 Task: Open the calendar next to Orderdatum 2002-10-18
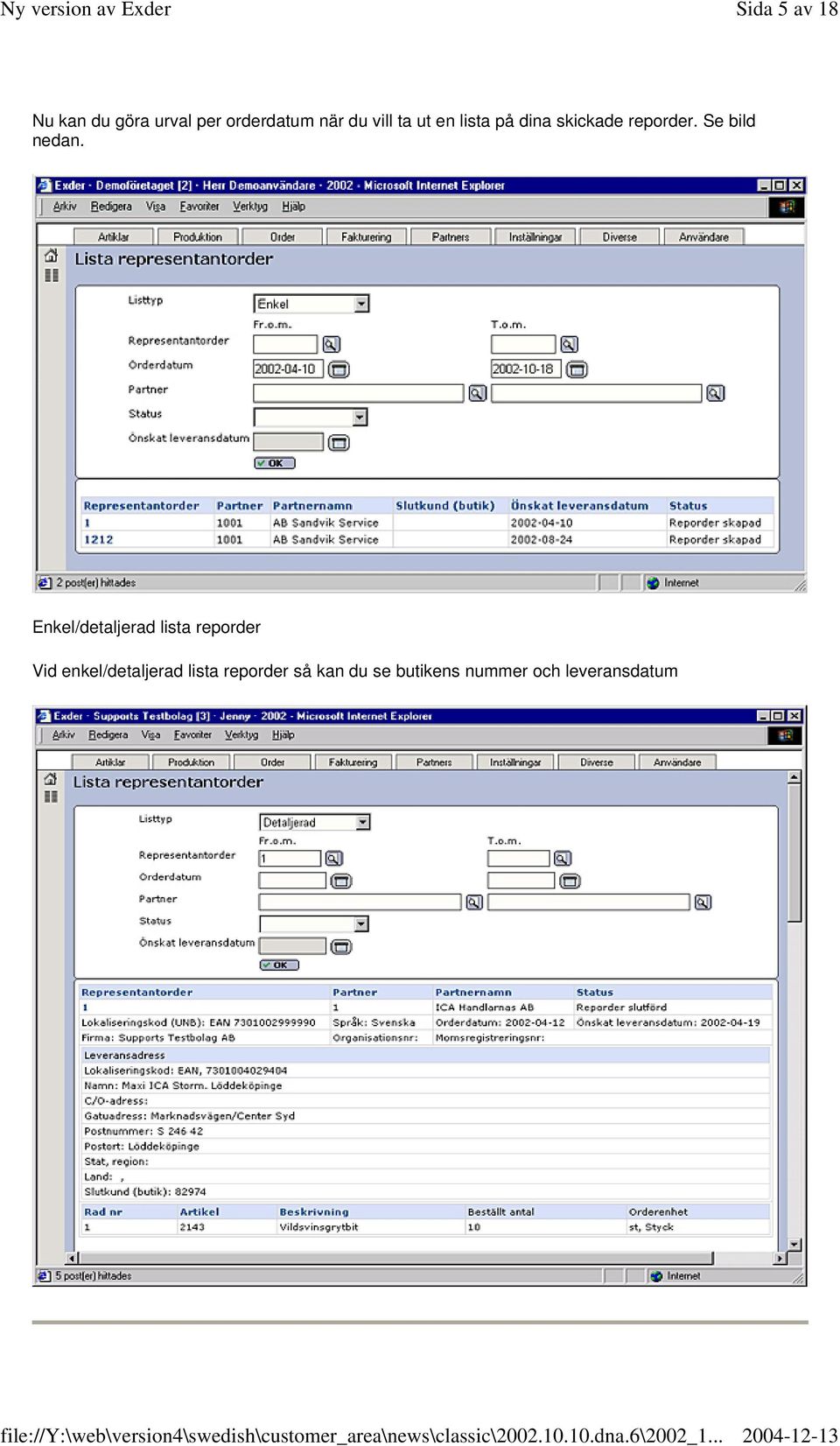(x=577, y=369)
